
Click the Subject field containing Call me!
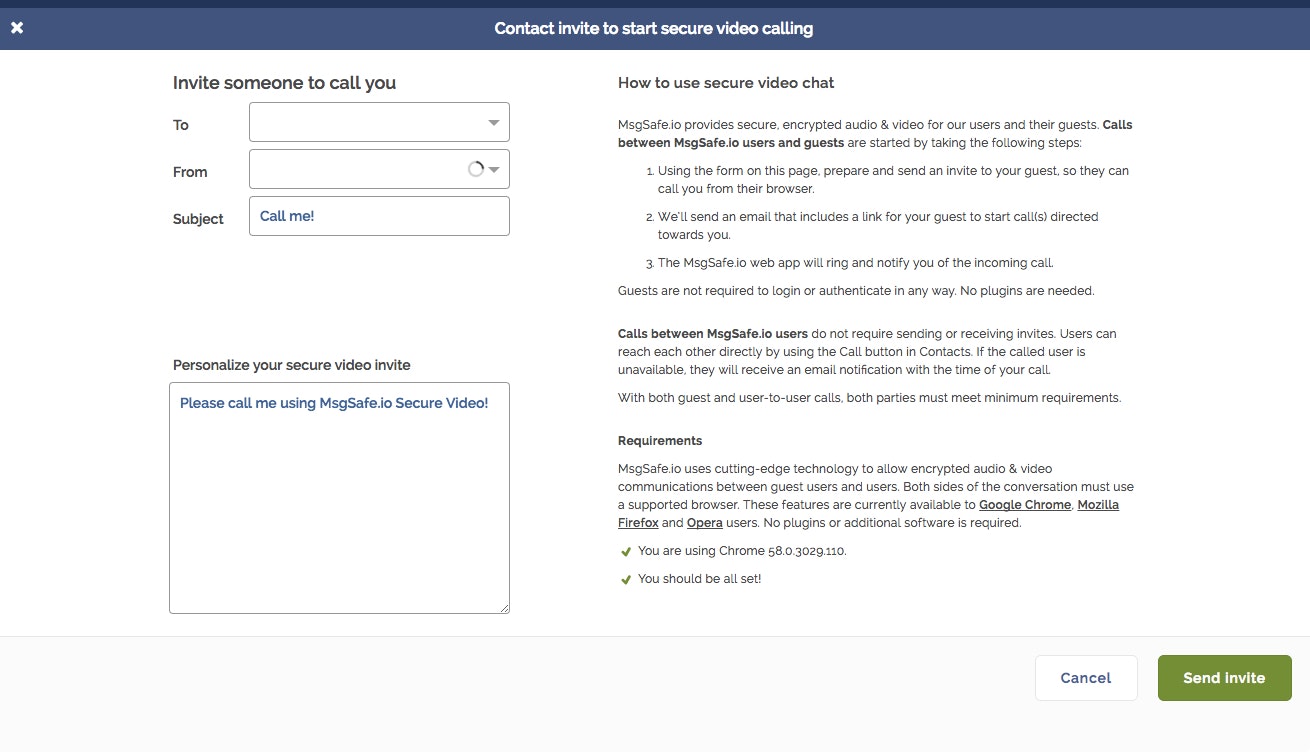pos(379,216)
